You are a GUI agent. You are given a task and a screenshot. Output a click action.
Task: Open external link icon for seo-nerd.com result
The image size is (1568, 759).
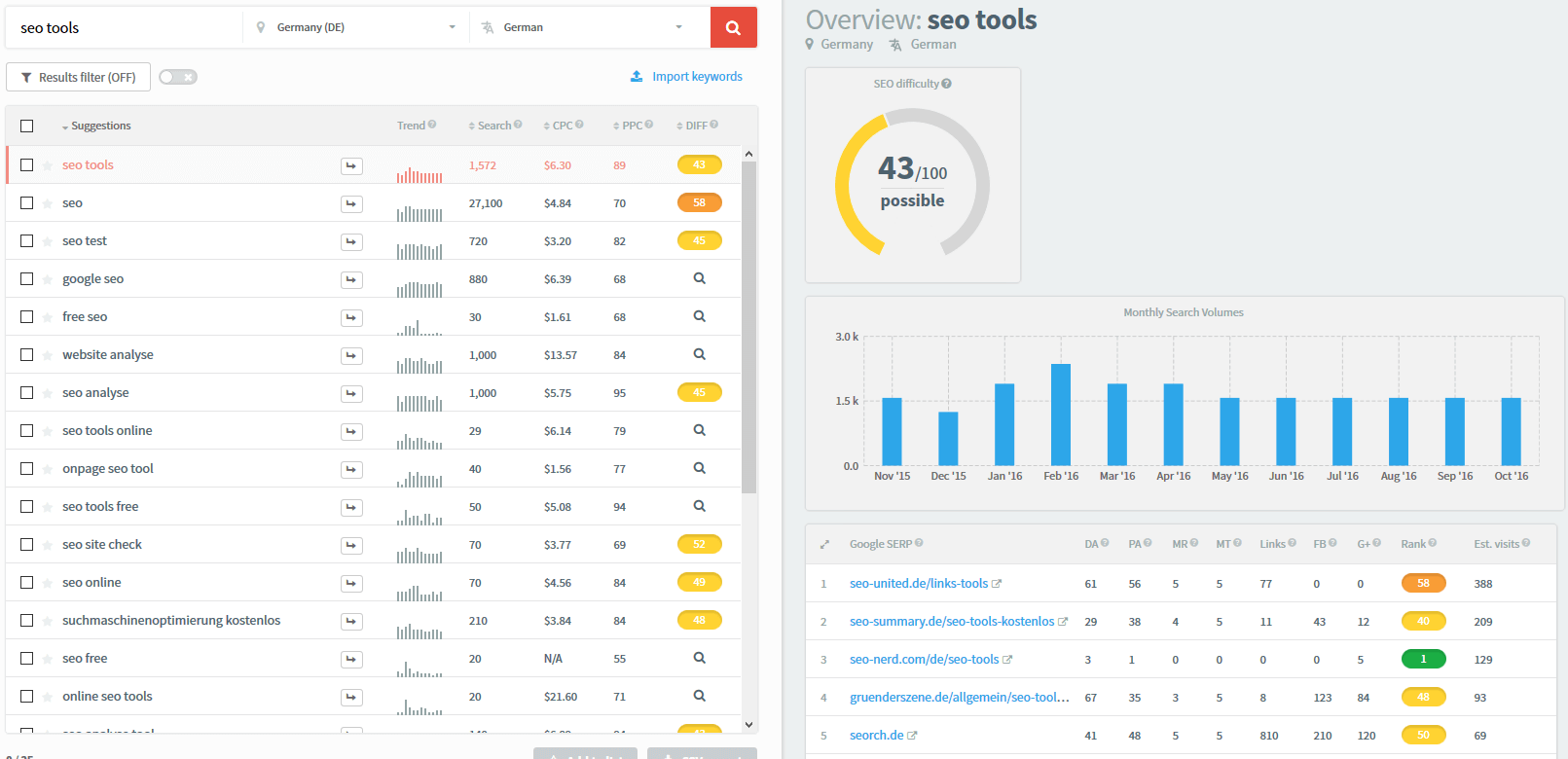[1007, 660]
